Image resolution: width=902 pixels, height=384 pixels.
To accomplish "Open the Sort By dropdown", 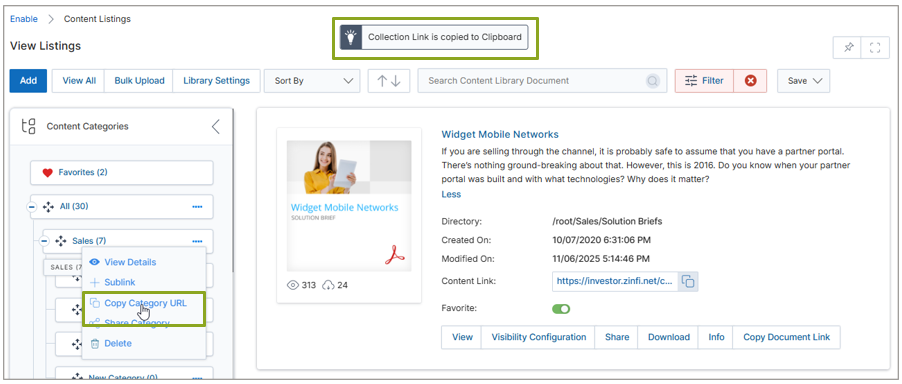I will pyautogui.click(x=312, y=81).
